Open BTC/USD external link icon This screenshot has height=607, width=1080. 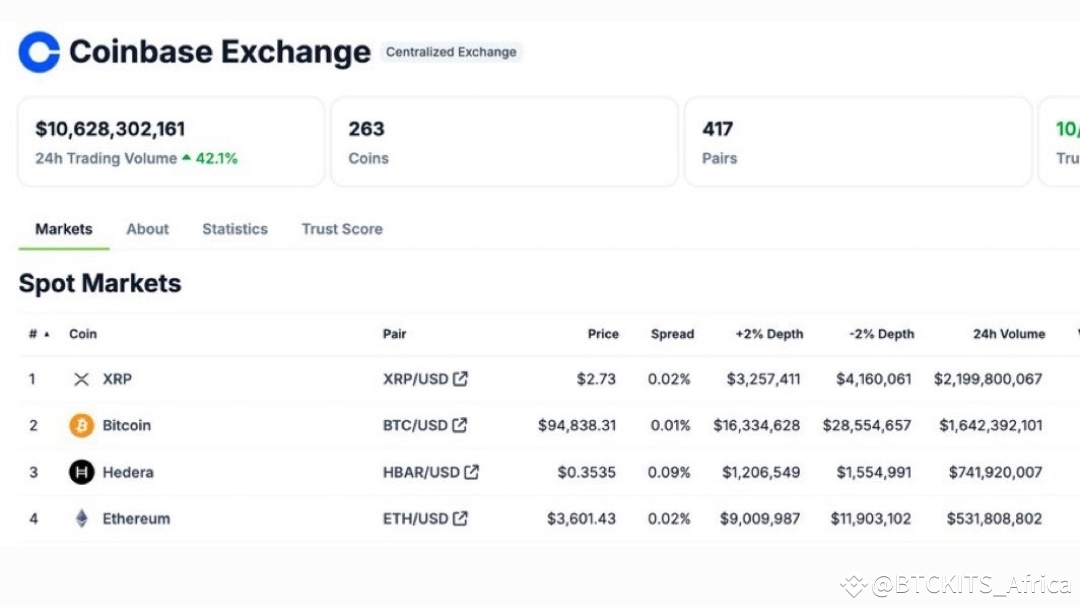pyautogui.click(x=460, y=425)
